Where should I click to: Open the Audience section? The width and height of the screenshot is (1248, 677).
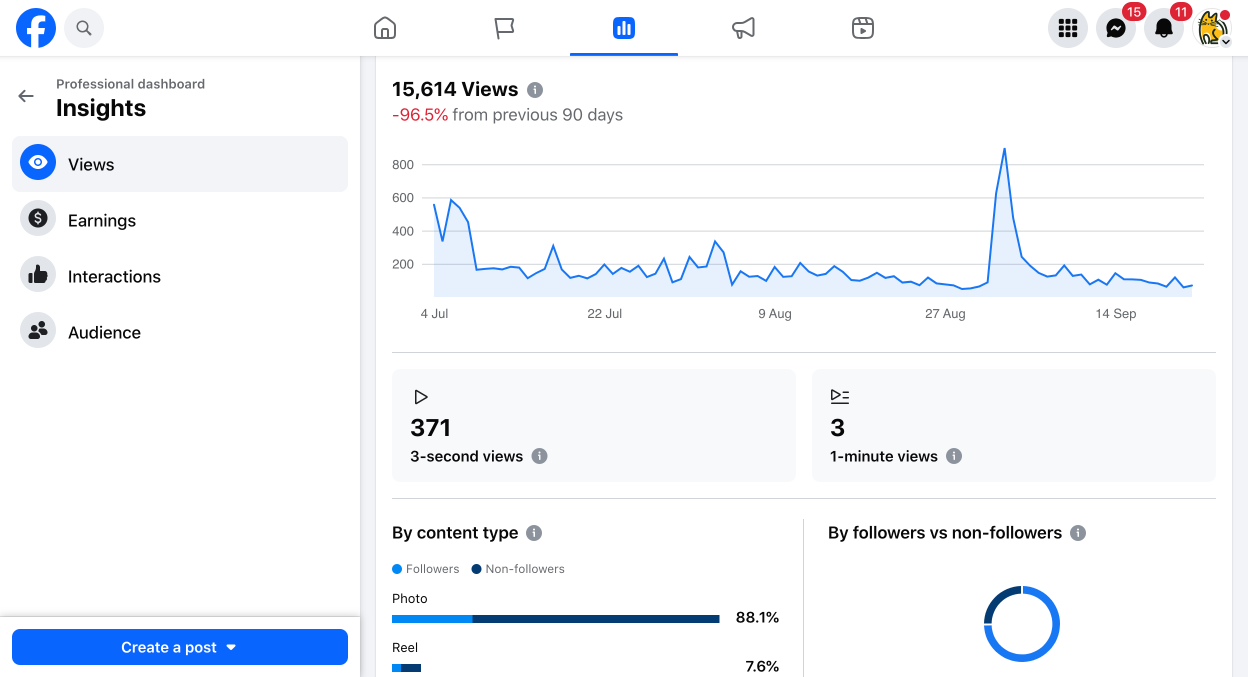click(180, 332)
